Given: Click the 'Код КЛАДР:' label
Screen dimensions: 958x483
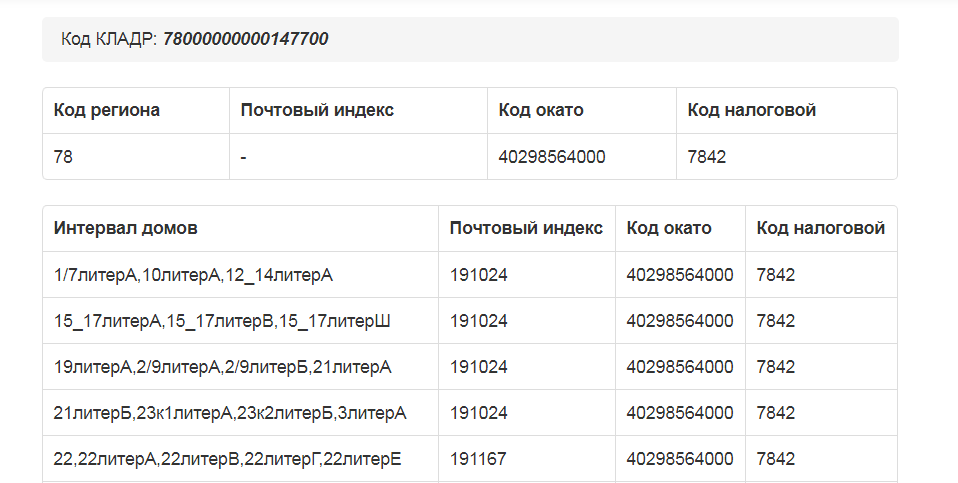Looking at the screenshot, I should (x=109, y=39).
